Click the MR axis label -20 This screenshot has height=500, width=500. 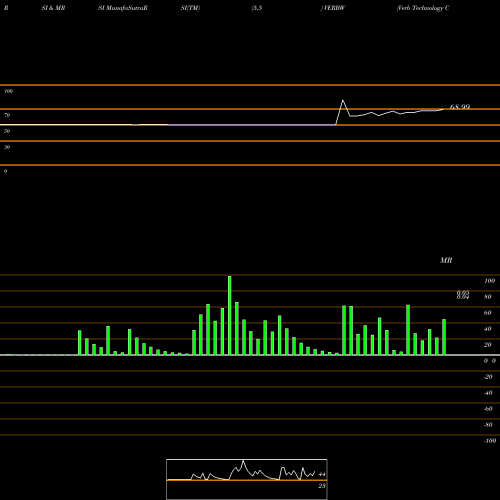click(x=488, y=377)
